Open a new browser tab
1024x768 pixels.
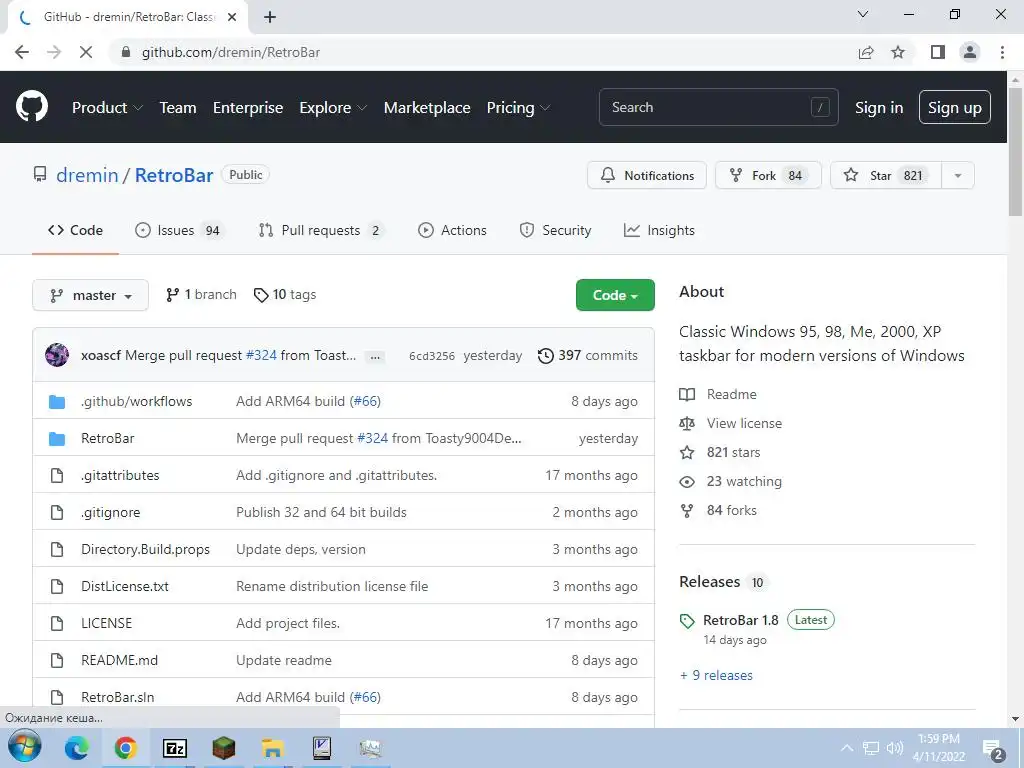(270, 17)
